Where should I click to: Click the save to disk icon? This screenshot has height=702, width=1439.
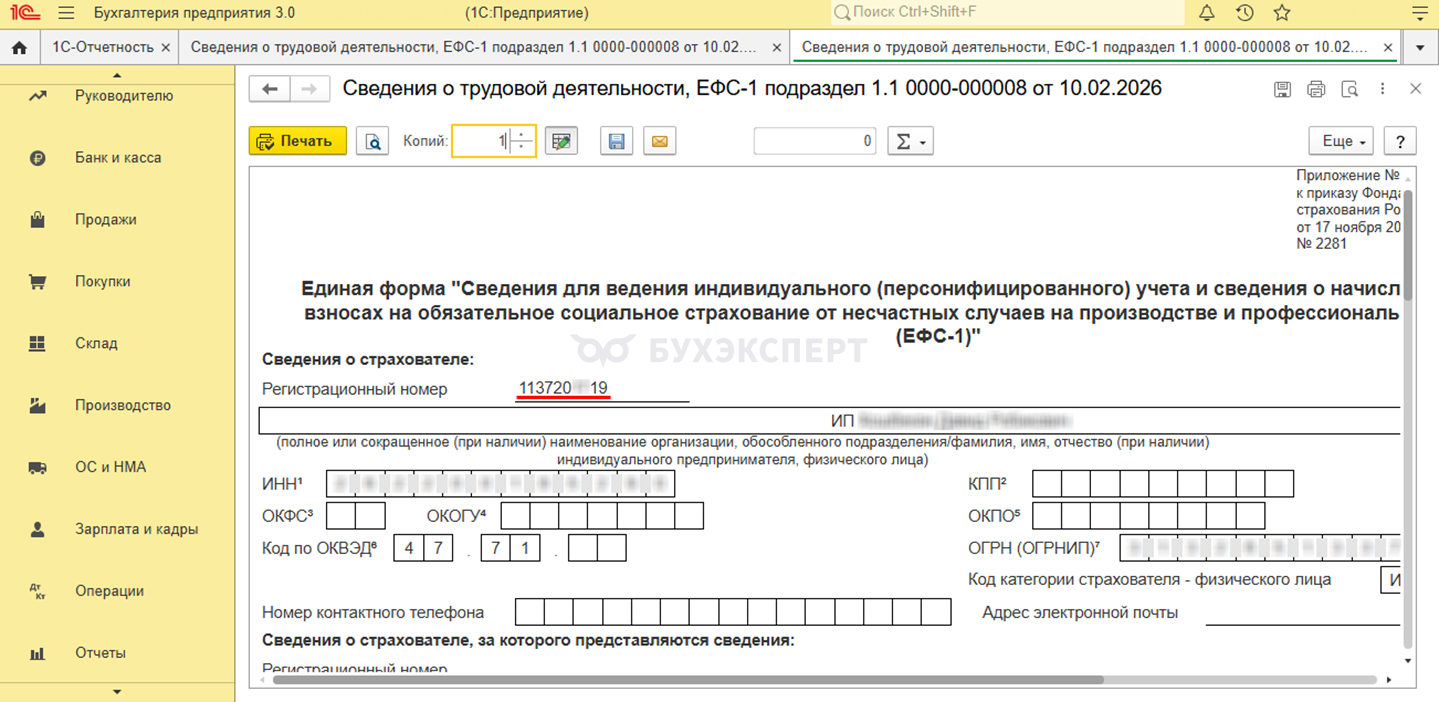point(617,142)
